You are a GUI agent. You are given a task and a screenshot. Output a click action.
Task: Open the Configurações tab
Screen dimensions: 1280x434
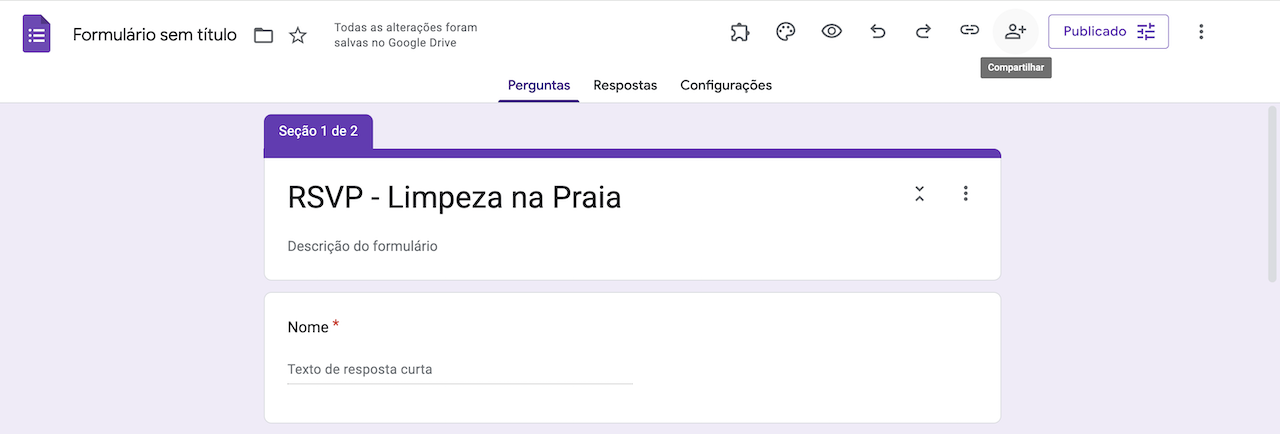point(726,85)
